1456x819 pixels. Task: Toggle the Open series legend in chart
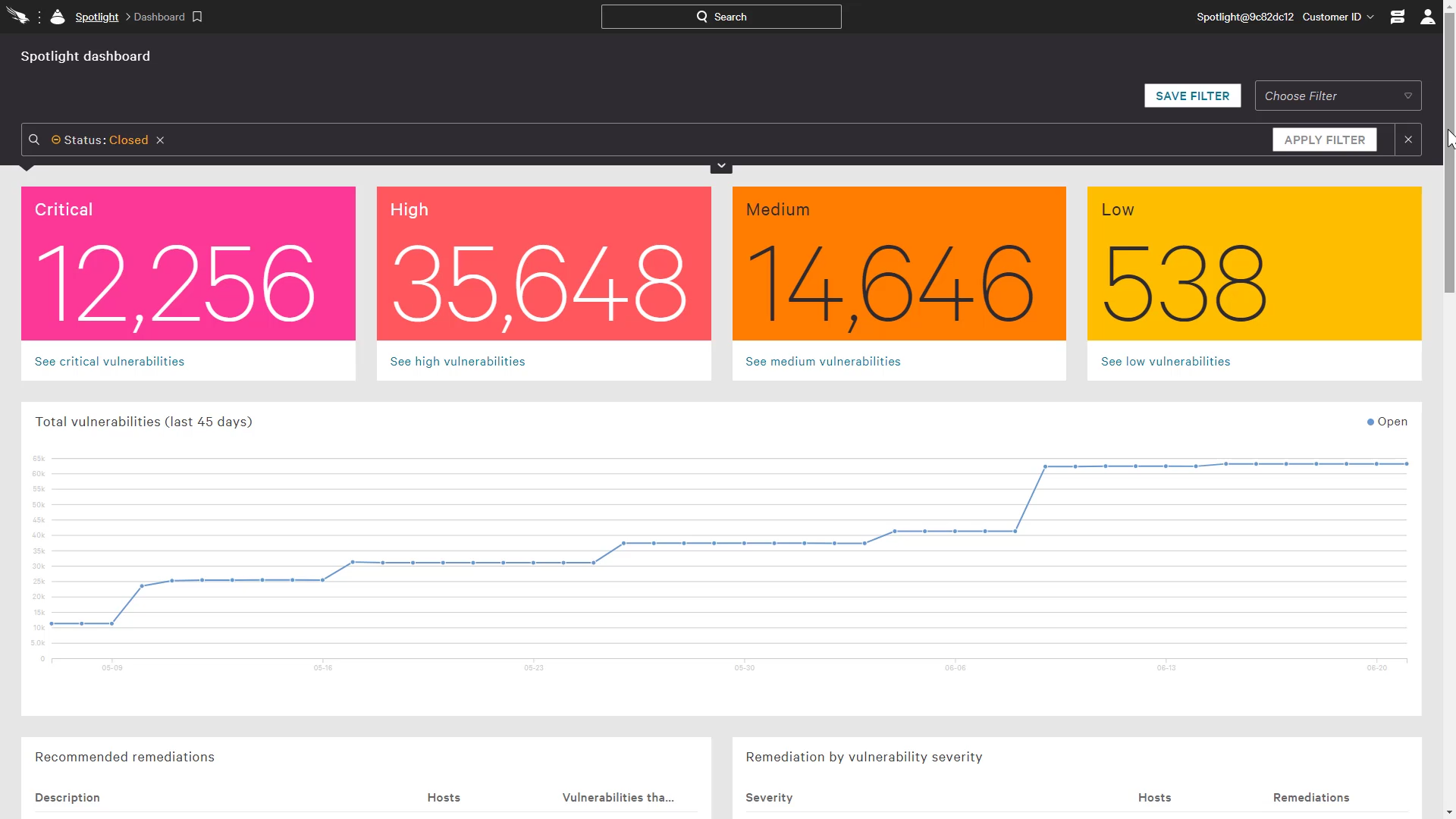point(1387,422)
